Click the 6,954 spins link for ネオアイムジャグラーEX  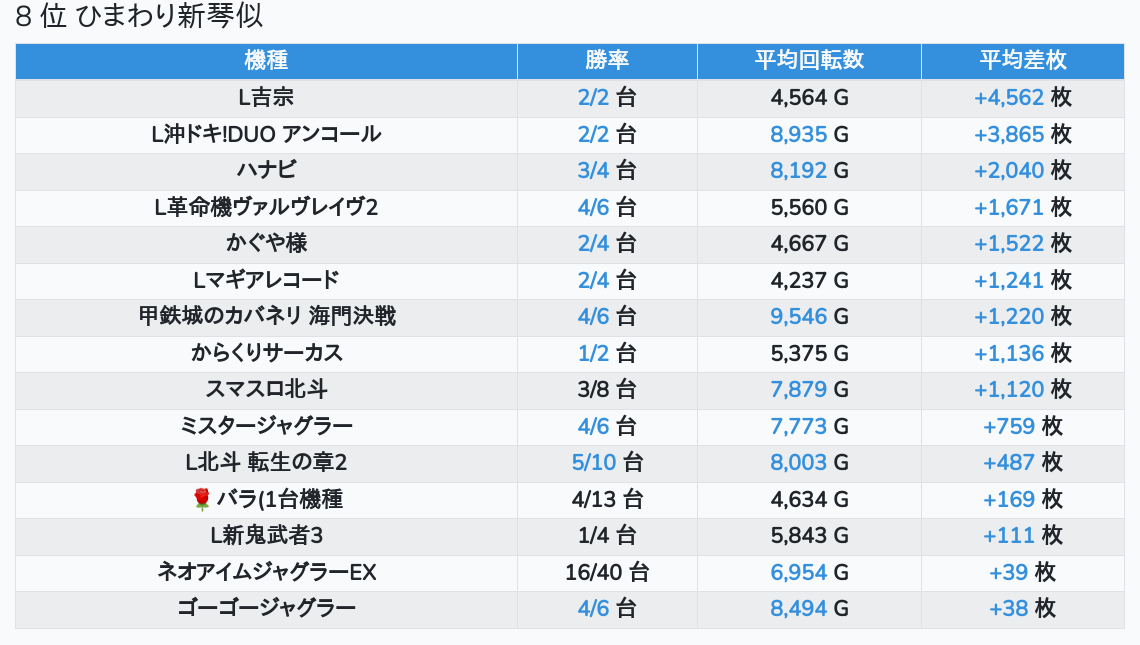coord(798,572)
